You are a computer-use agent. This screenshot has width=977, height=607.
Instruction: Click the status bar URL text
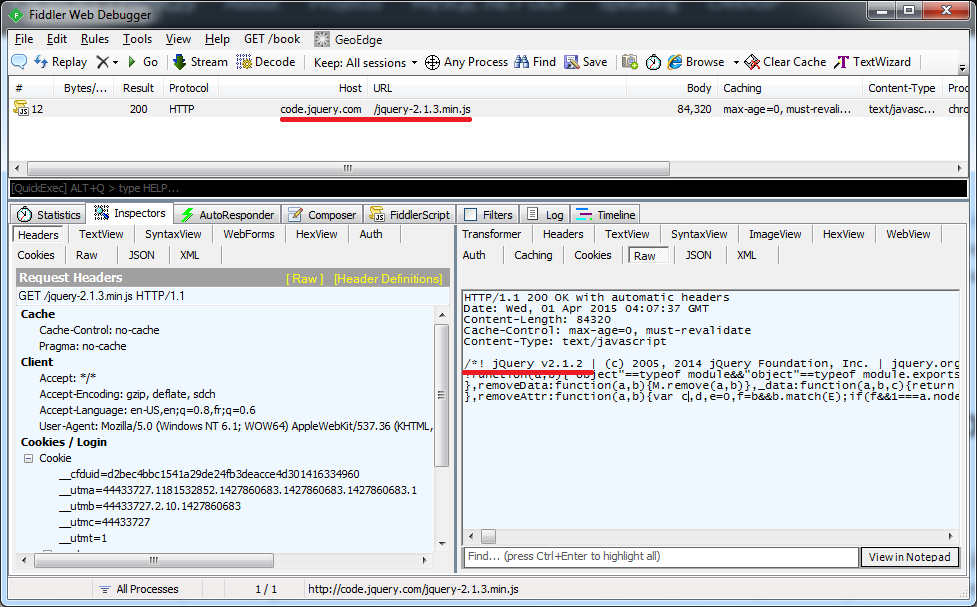click(x=413, y=589)
